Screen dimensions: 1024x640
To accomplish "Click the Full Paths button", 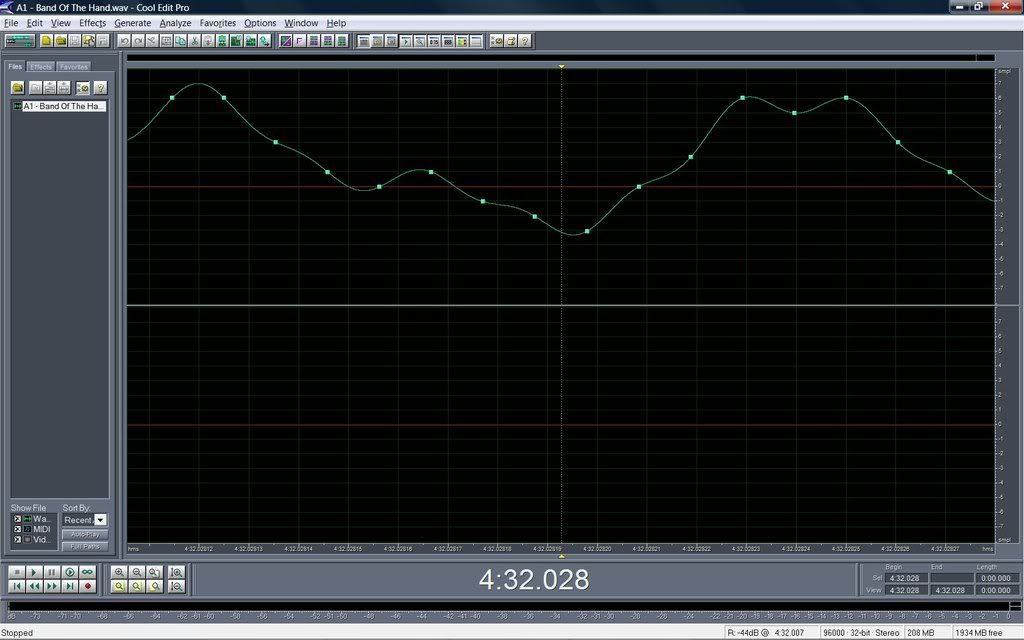I will 84,546.
